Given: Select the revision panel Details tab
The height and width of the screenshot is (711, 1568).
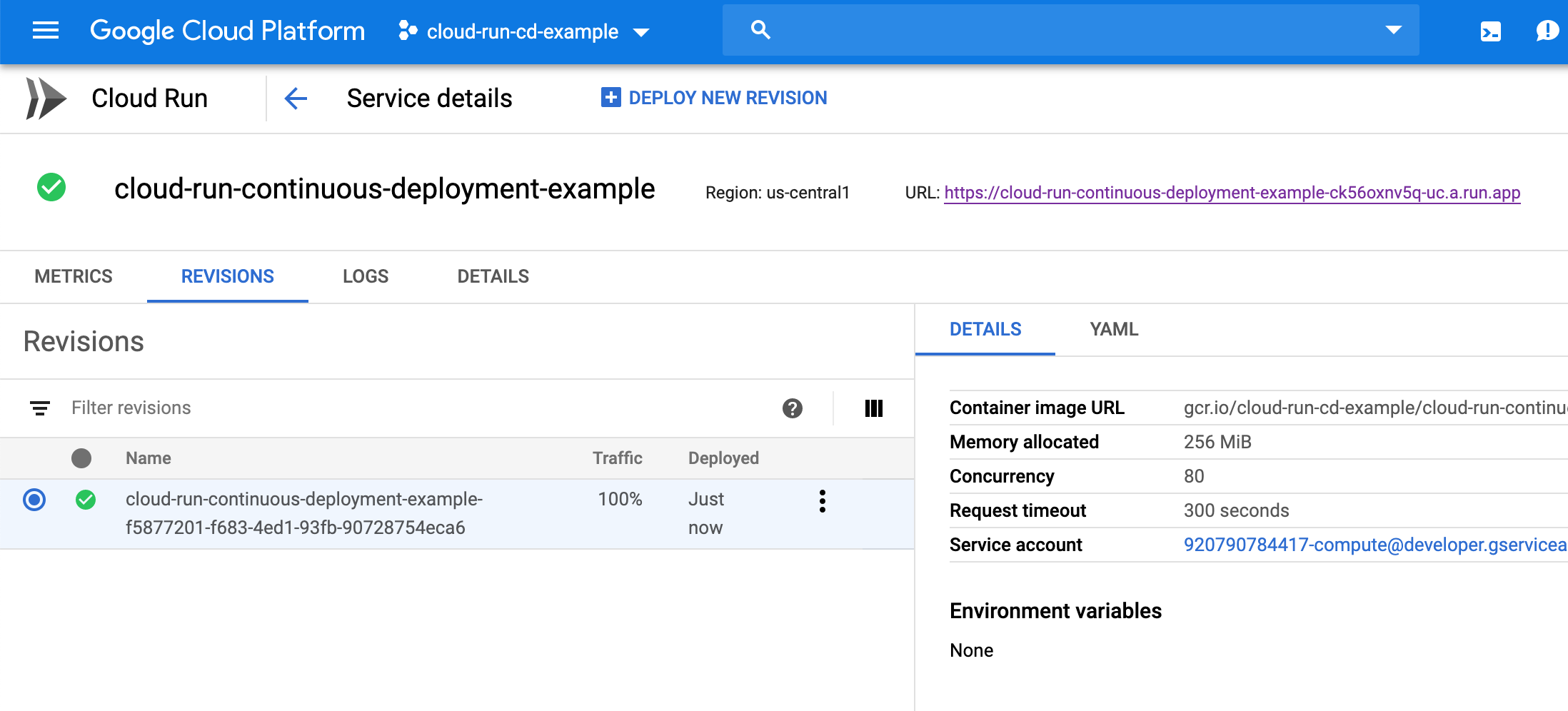Looking at the screenshot, I should [985, 329].
